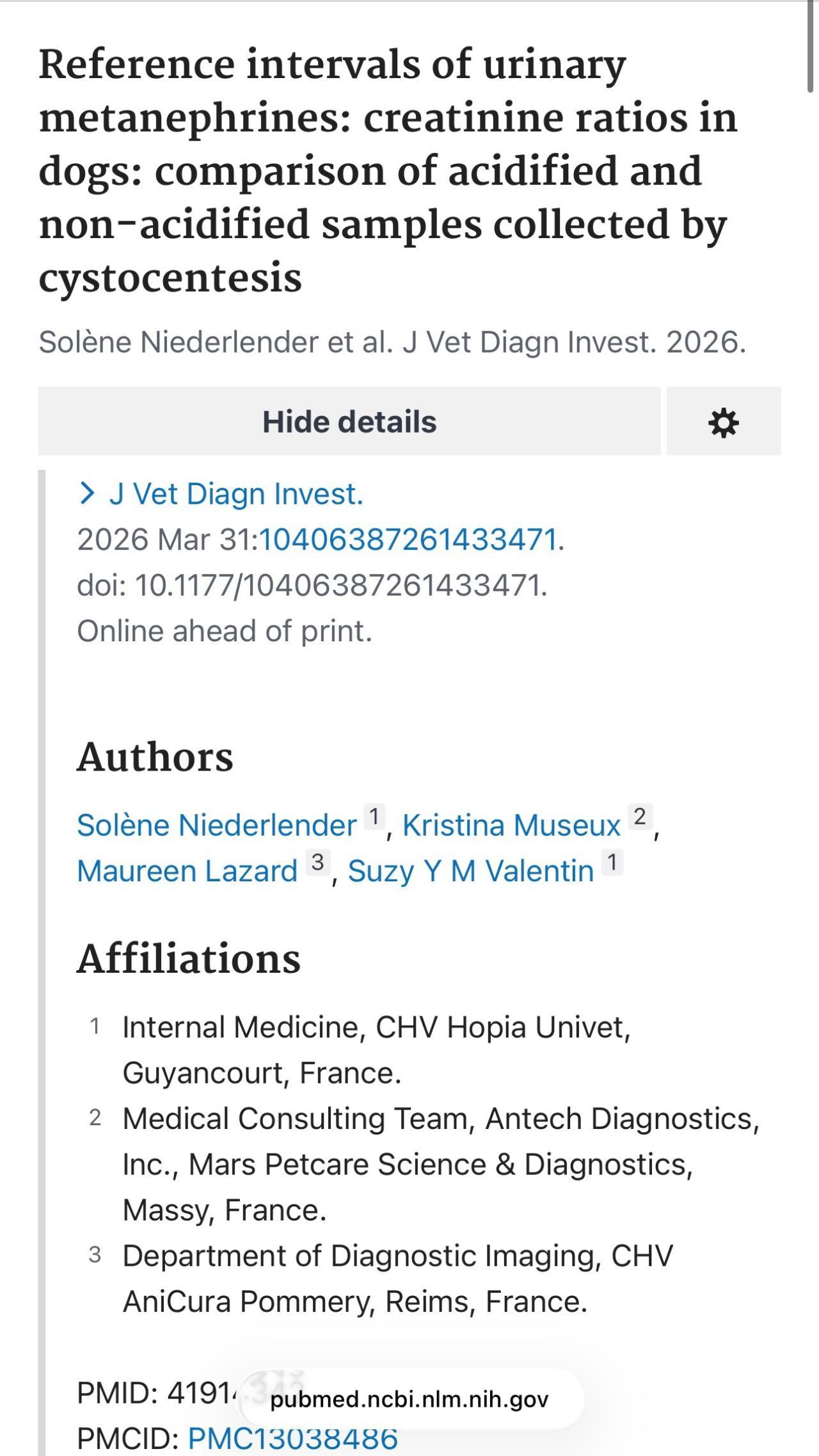Image resolution: width=819 pixels, height=1456 pixels.
Task: Open J Vet Diagn Invest. journal menu
Action: pos(236,494)
